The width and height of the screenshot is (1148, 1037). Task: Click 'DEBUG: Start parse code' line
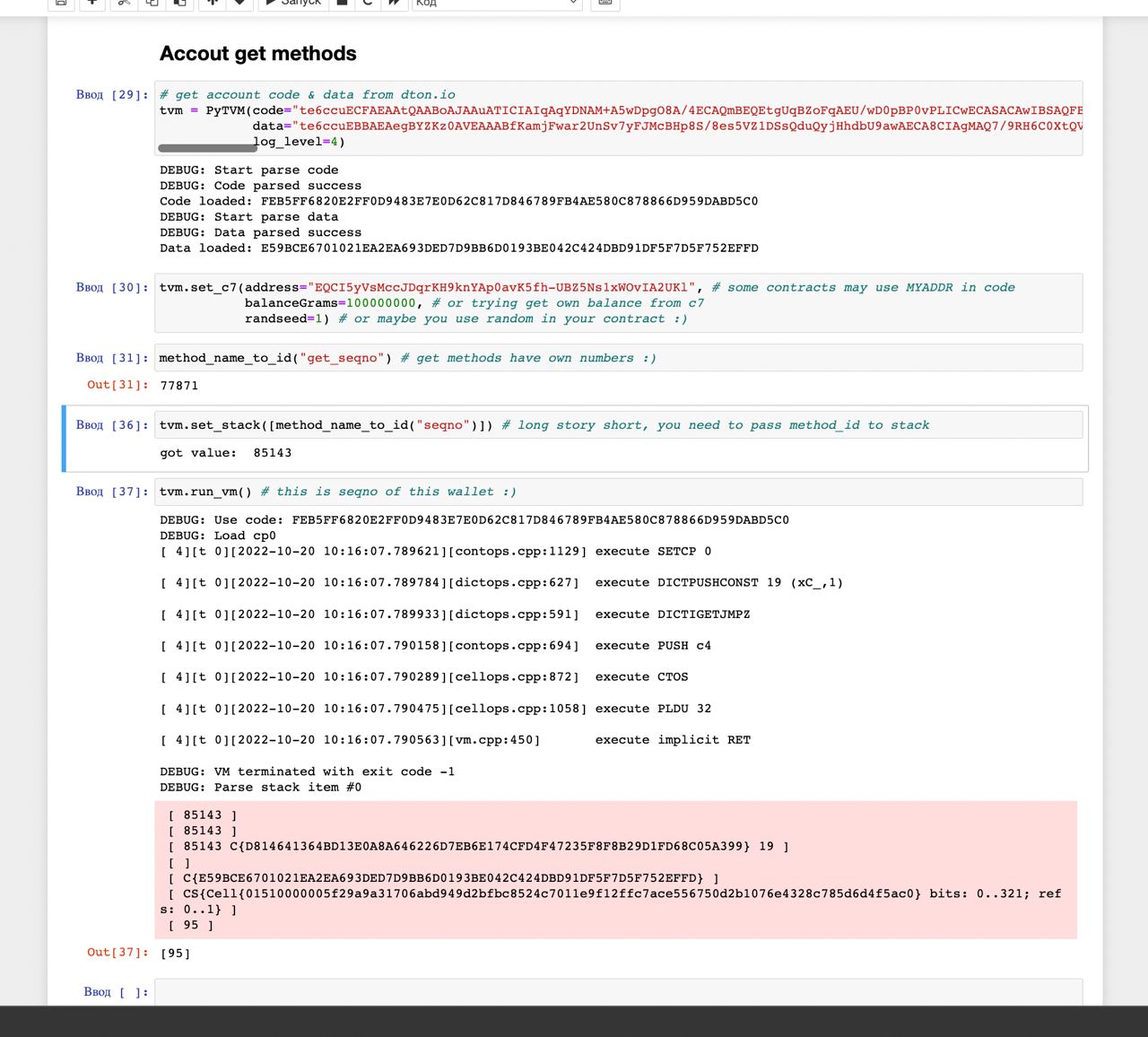click(249, 170)
